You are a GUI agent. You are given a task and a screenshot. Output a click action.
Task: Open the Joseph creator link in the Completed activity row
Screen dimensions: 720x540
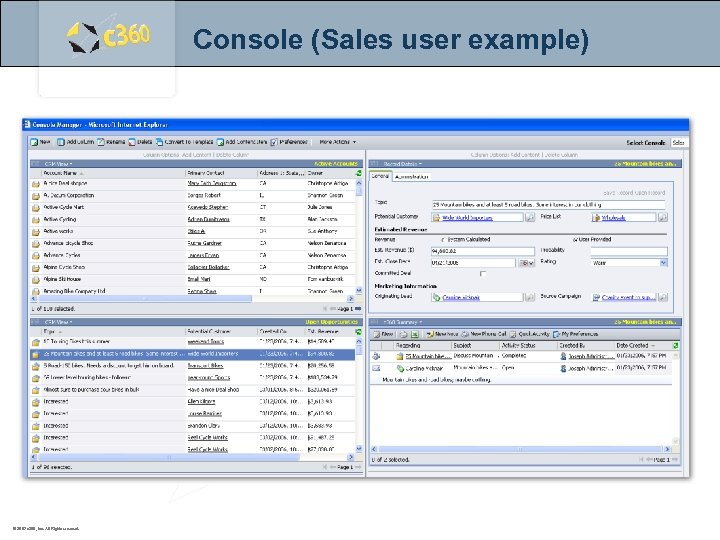tap(591, 356)
